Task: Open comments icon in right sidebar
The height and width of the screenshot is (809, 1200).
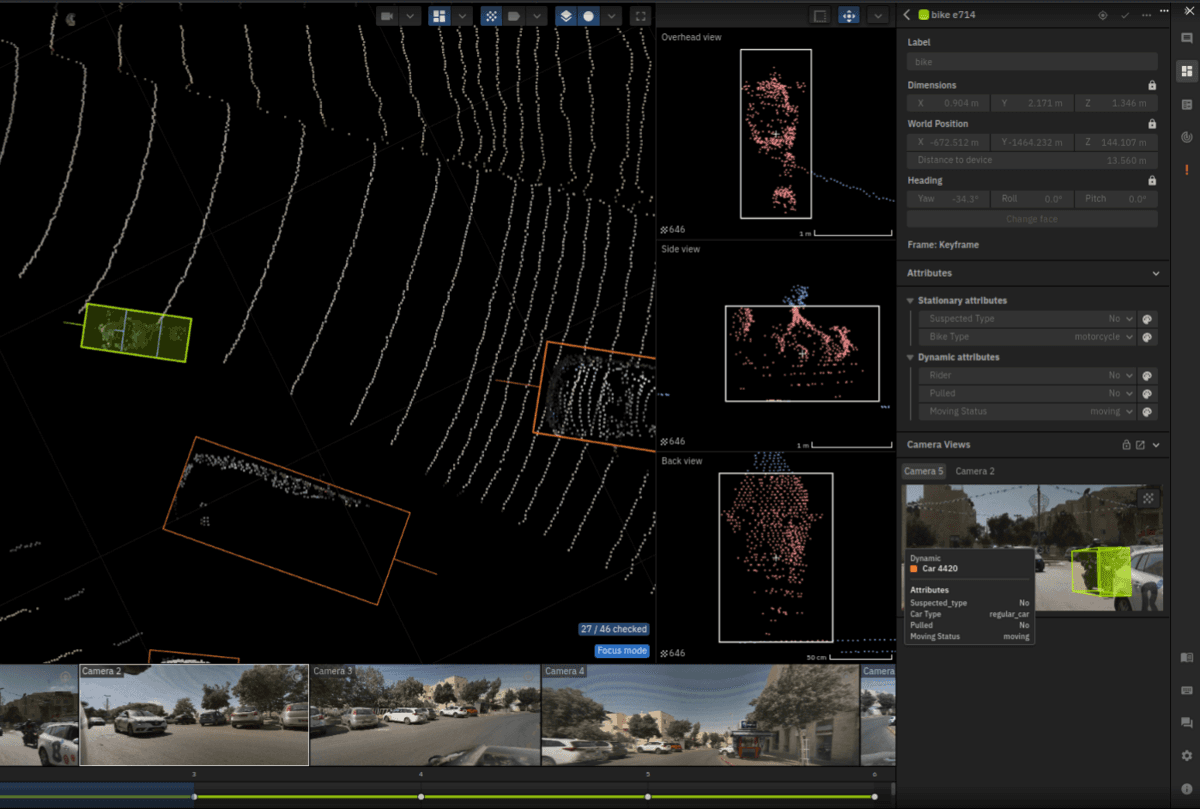Action: [1186, 39]
